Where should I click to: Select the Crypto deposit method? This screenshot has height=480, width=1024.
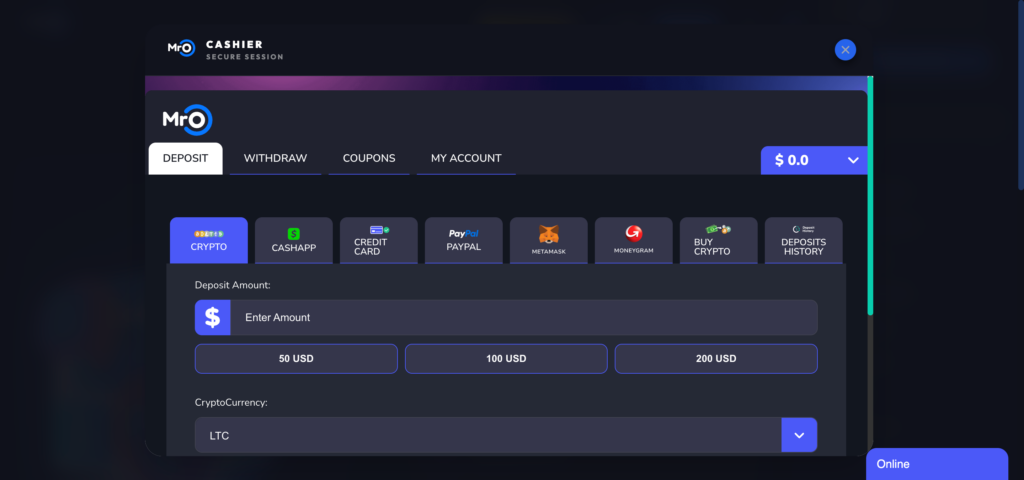tap(209, 240)
